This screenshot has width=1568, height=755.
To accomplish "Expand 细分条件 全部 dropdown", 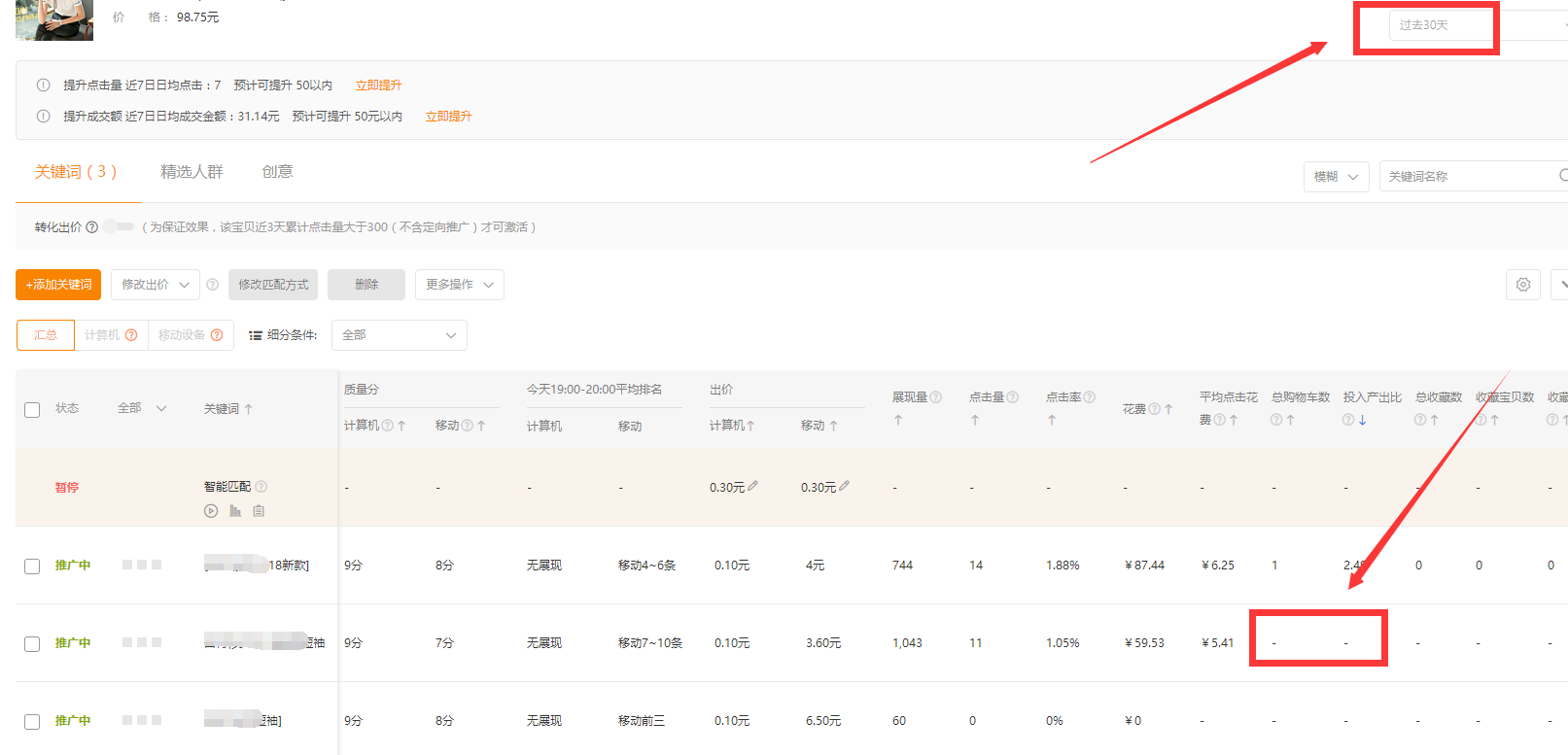I will coord(399,335).
